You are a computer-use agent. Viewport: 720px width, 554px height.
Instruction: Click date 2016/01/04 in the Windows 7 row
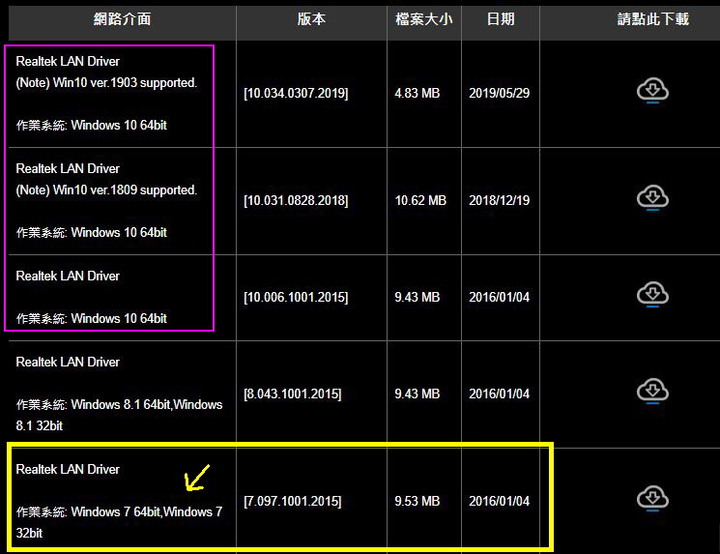499,501
